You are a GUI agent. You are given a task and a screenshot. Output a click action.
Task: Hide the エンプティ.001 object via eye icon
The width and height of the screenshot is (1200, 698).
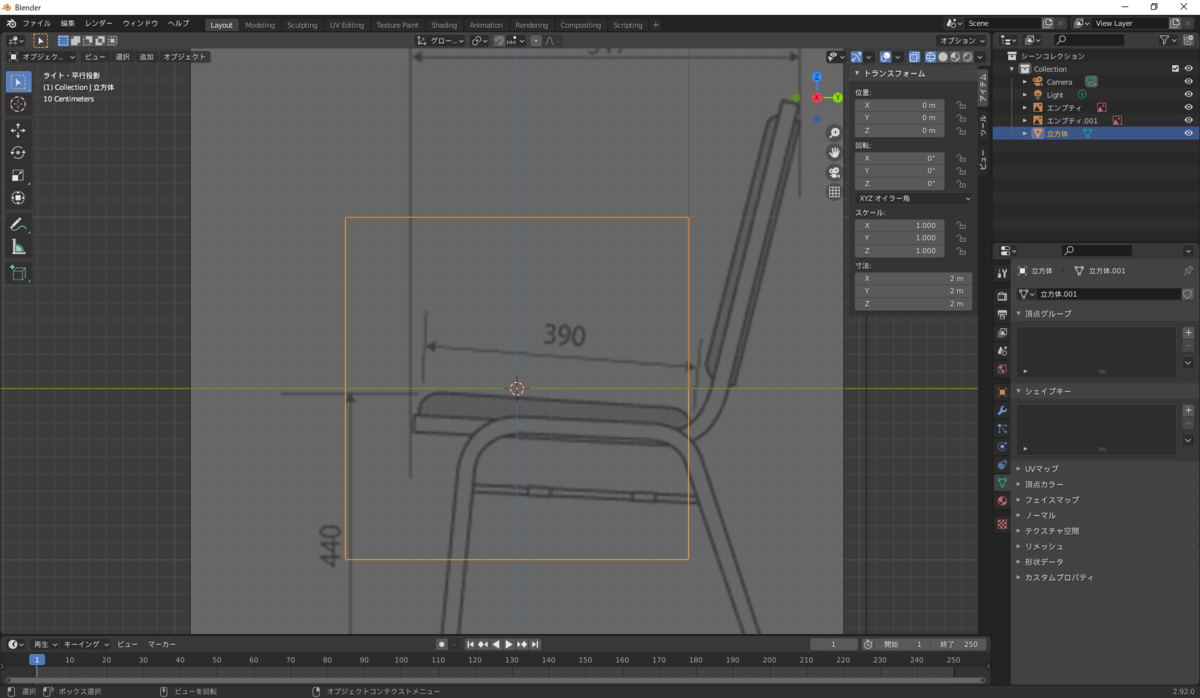1188,120
